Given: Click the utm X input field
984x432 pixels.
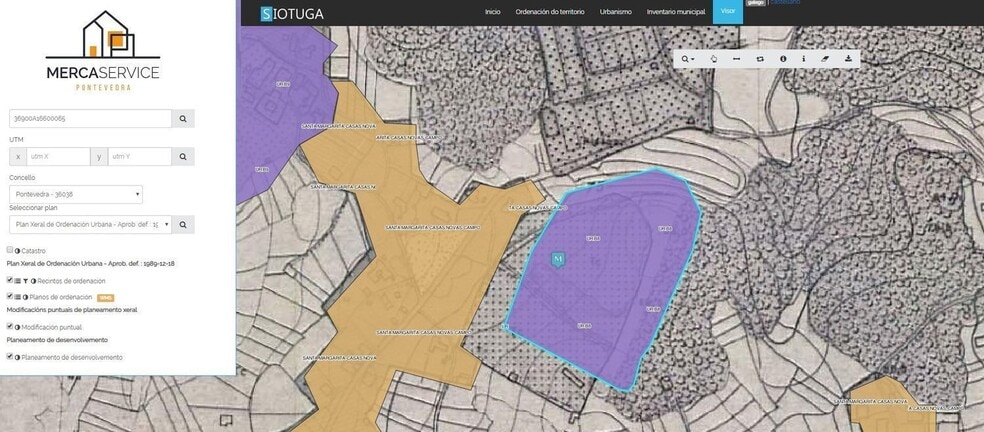Looking at the screenshot, I should 57,157.
